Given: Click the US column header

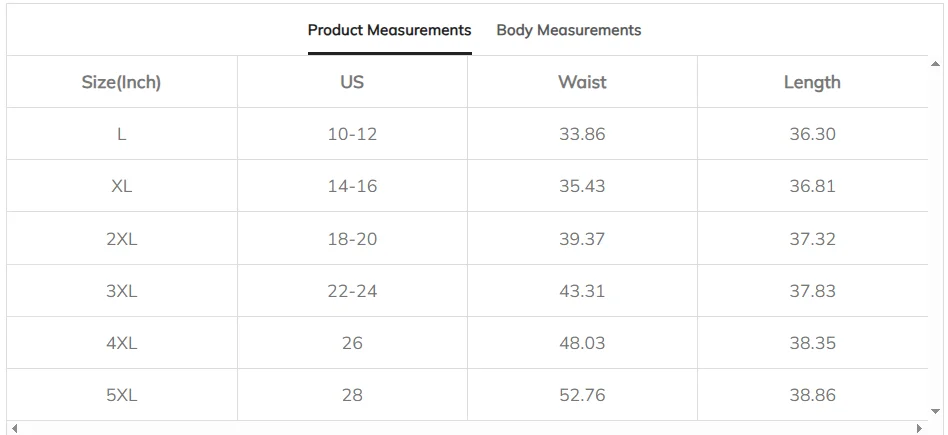Looking at the screenshot, I should (x=352, y=82).
